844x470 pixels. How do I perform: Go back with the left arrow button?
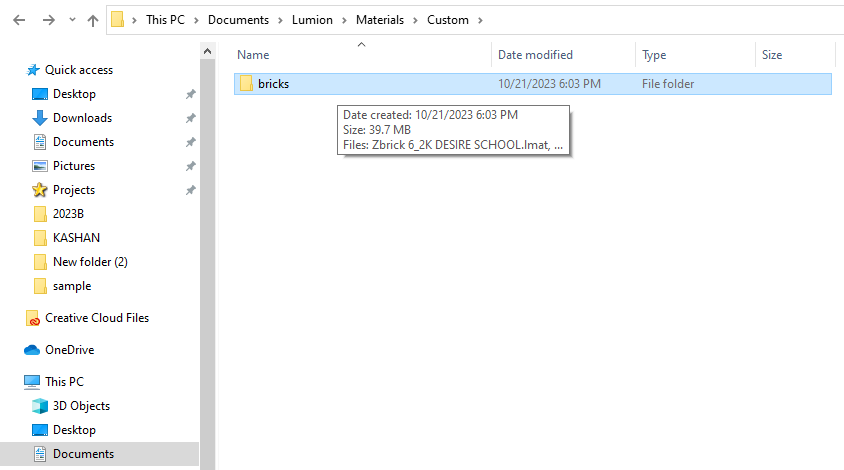[x=19, y=20]
